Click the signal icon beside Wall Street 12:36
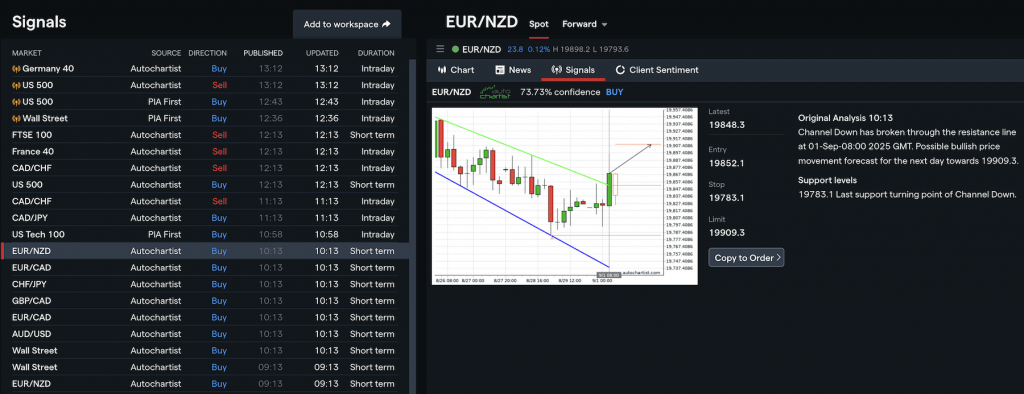 click(x=16, y=118)
